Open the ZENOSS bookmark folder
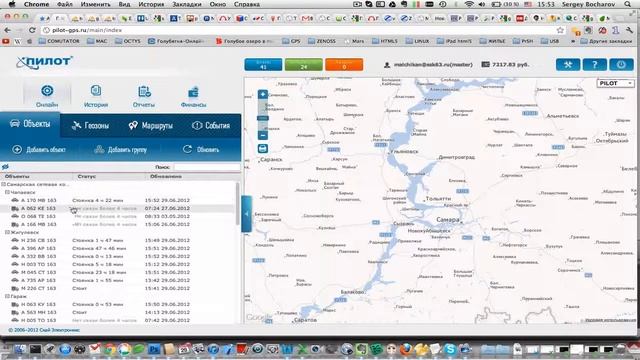The image size is (640, 360). click(322, 41)
